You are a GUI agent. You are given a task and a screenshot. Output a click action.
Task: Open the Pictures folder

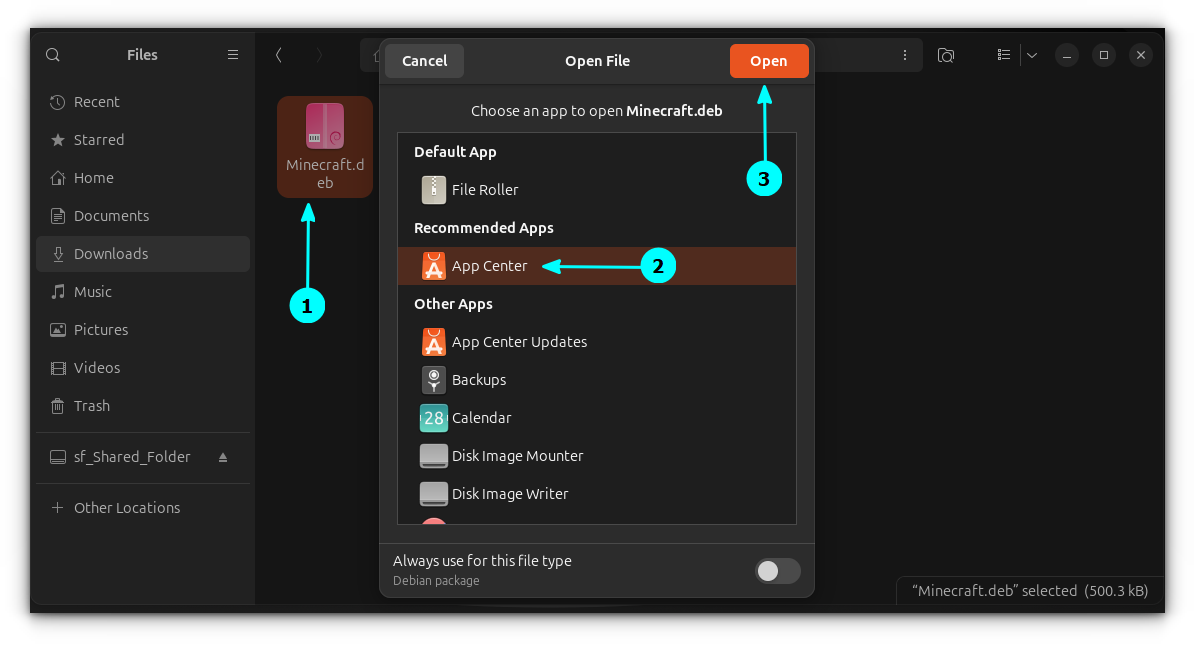point(143,330)
